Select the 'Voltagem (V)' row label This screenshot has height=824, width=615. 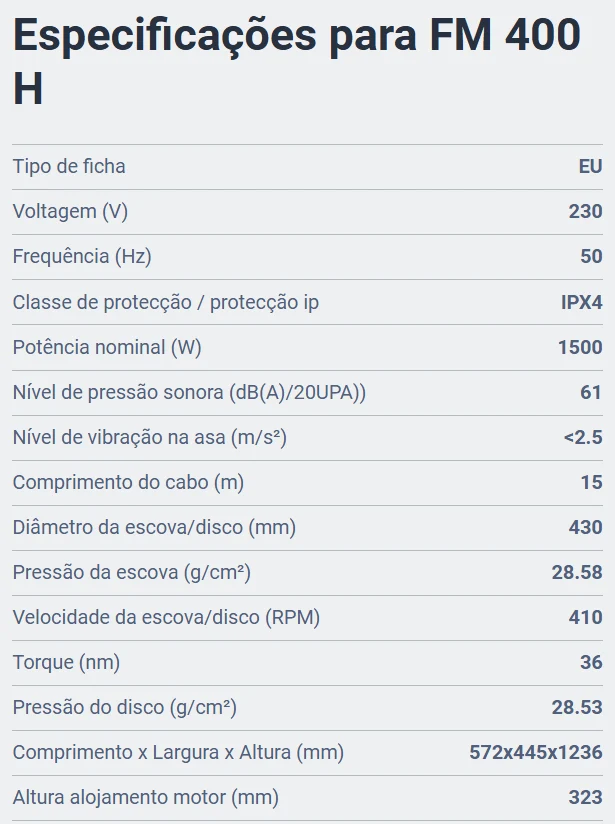coord(70,211)
